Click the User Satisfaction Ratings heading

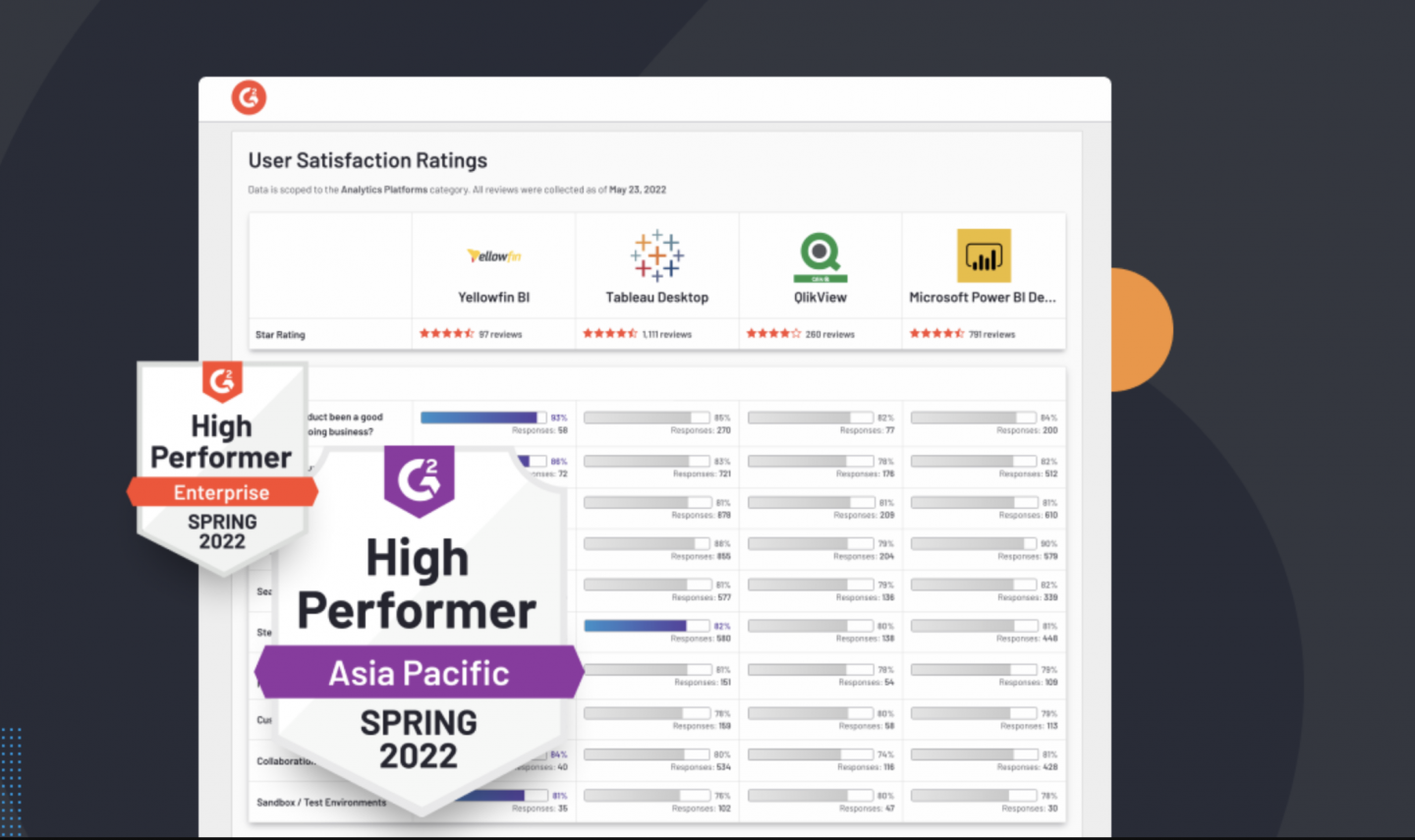click(x=368, y=160)
